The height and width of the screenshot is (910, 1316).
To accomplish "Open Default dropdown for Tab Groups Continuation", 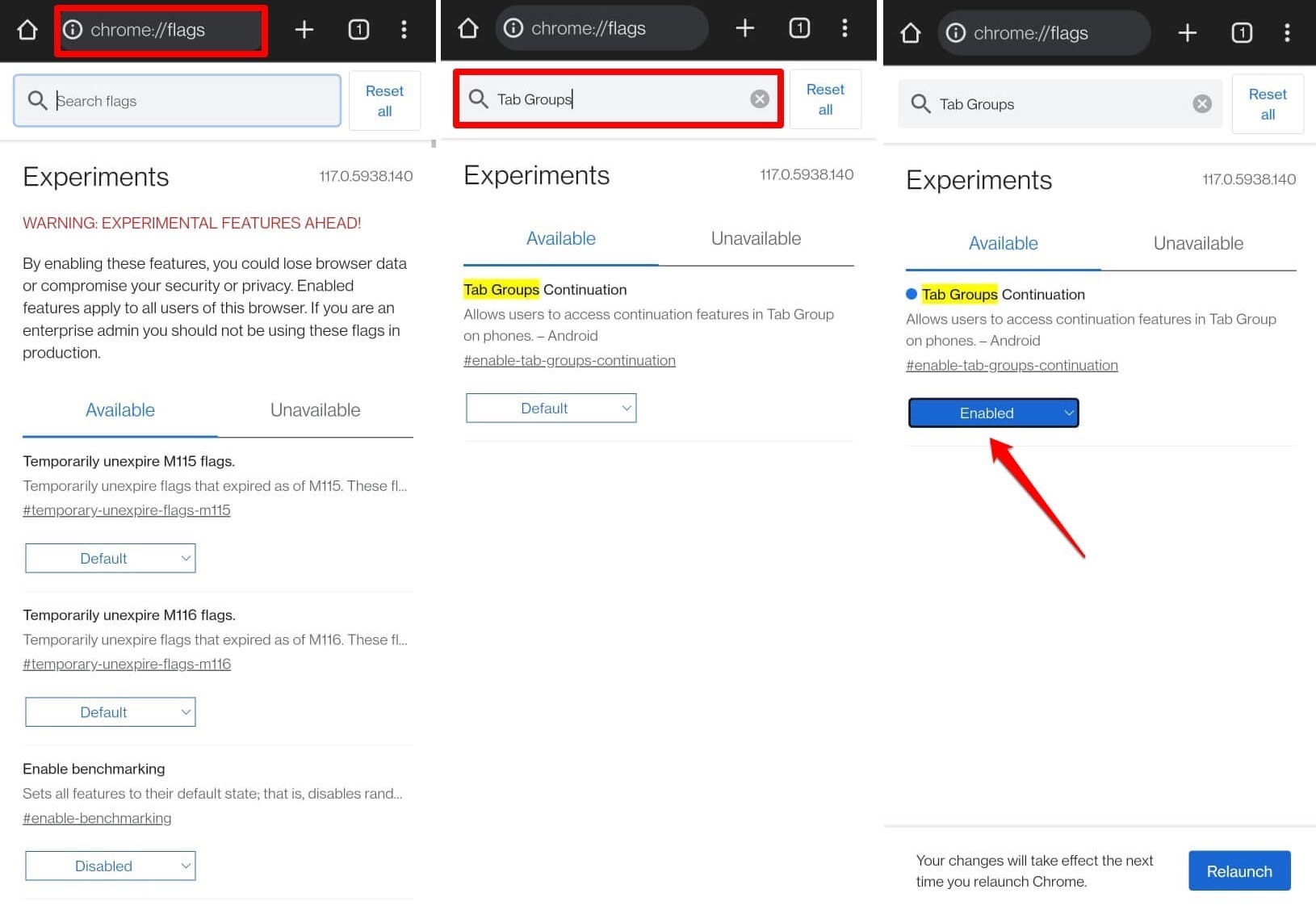I will pyautogui.click(x=551, y=409).
